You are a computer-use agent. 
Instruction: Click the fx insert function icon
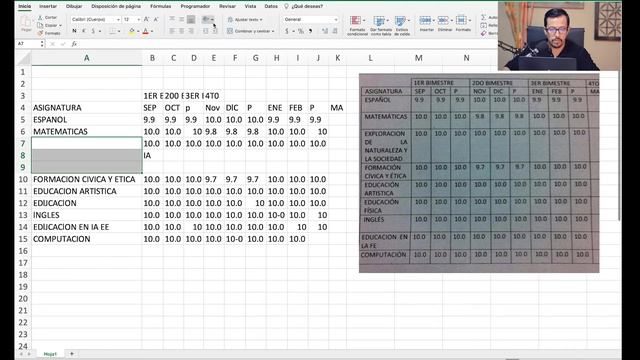(74, 44)
